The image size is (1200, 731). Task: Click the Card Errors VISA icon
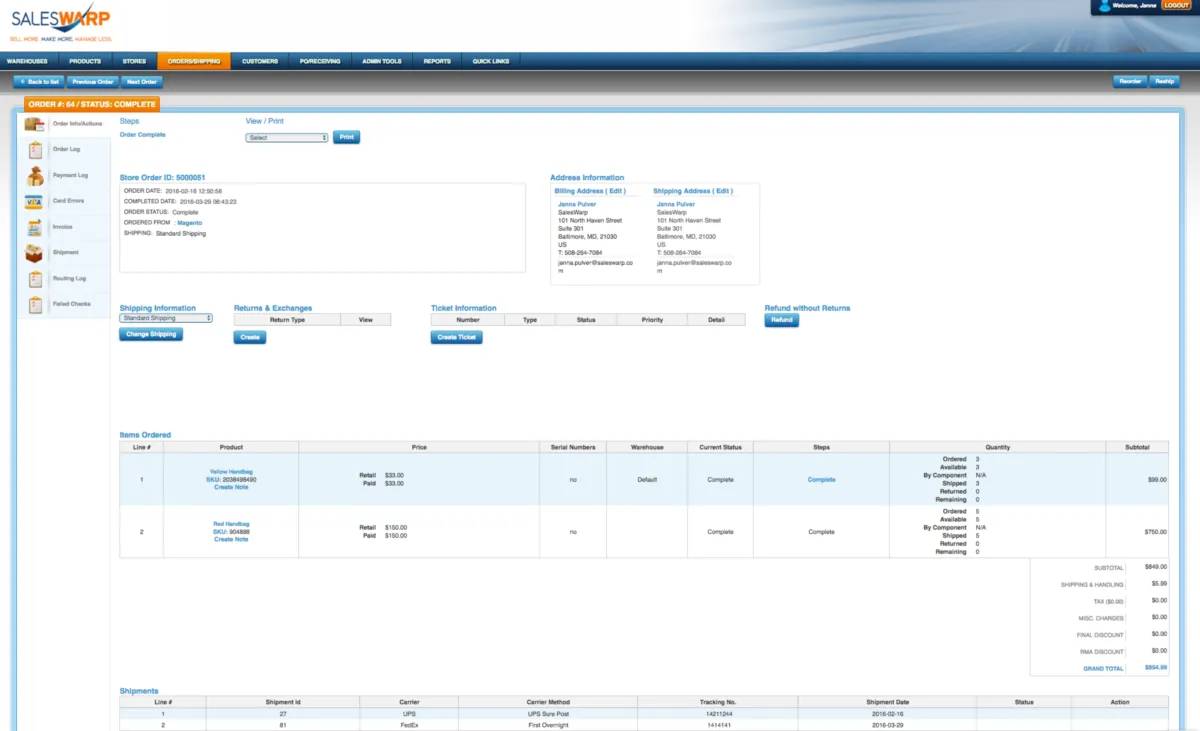pos(35,201)
